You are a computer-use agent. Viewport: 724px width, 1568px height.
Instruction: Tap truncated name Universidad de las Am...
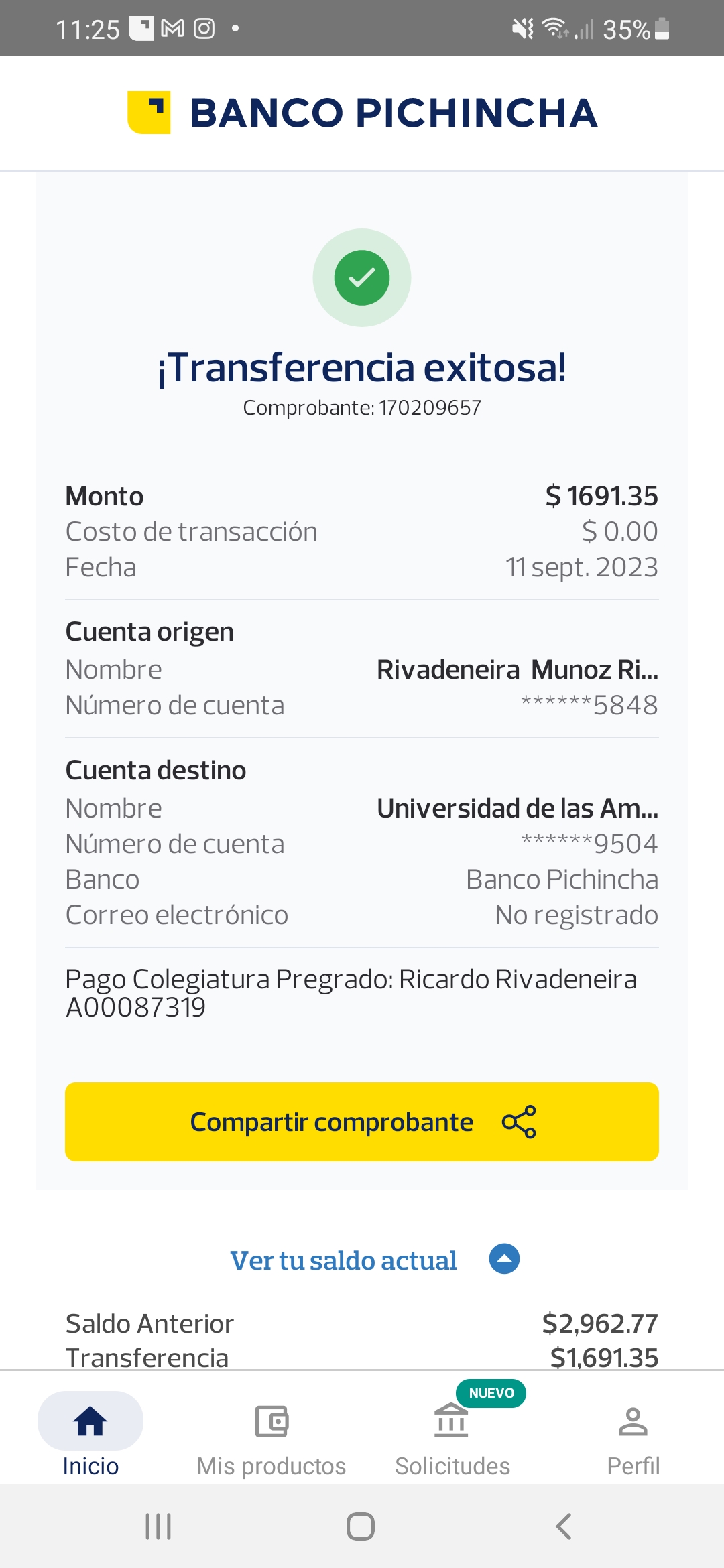click(x=517, y=808)
